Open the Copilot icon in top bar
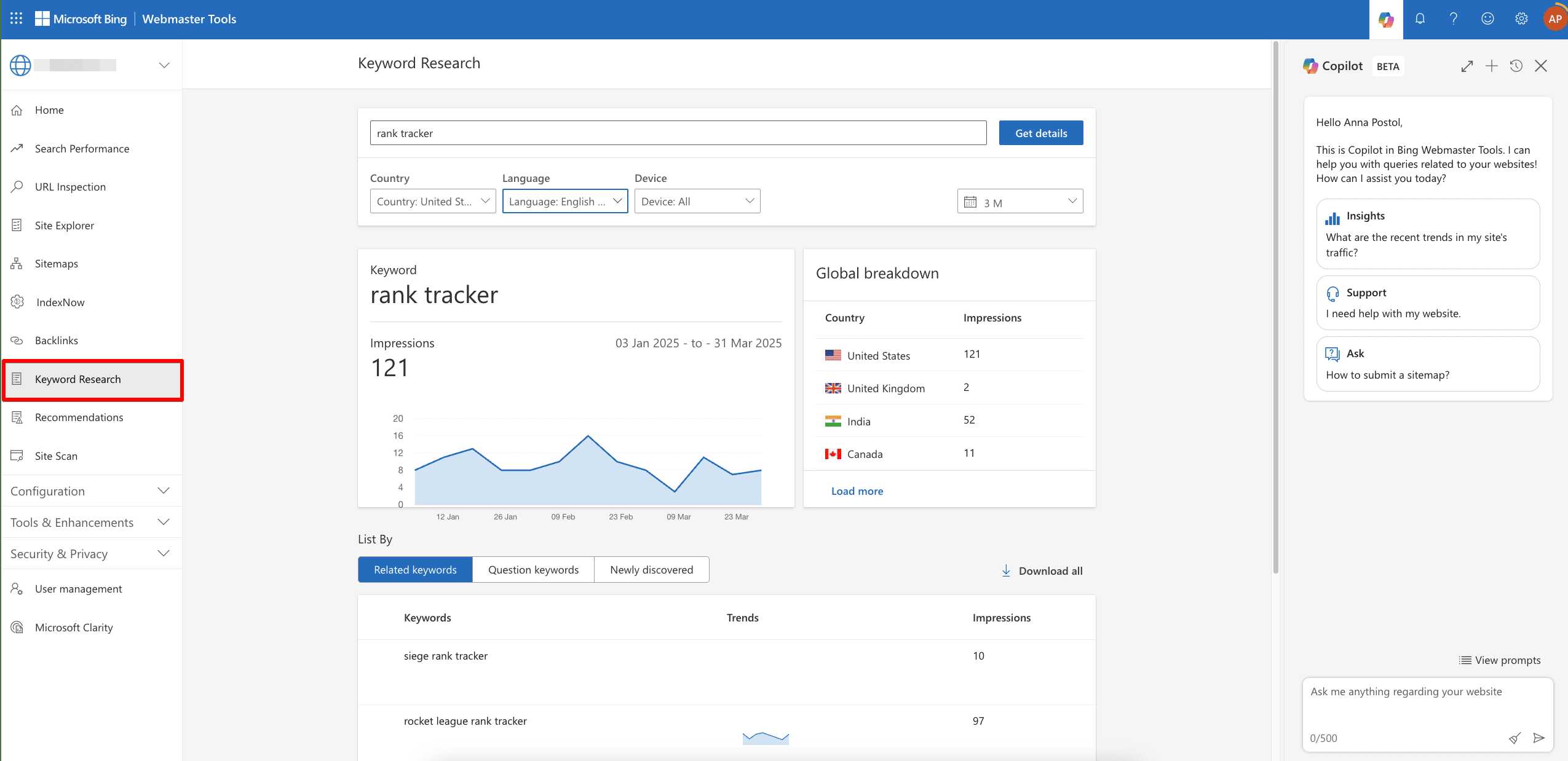This screenshot has height=761, width=1568. (x=1385, y=20)
